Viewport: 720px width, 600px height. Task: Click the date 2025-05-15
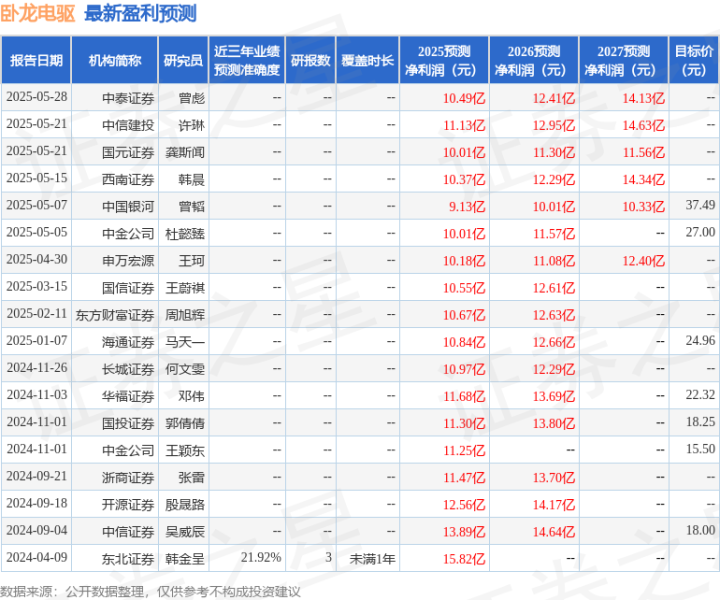[37, 178]
